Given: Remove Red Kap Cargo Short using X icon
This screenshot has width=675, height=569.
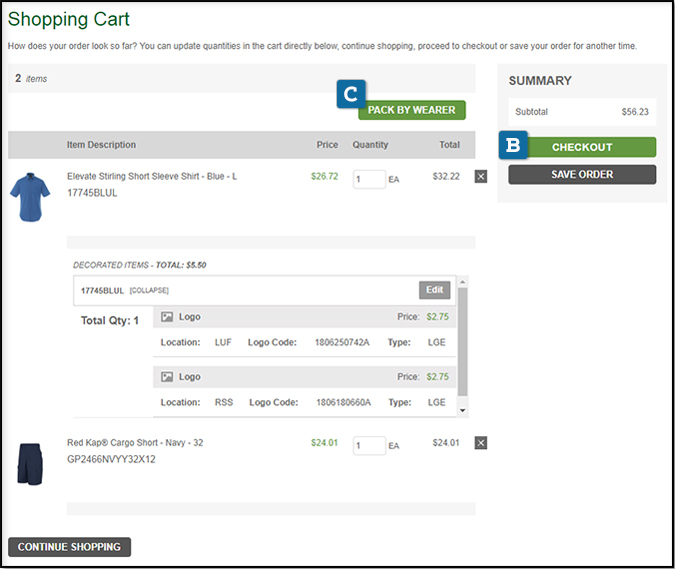Looking at the screenshot, I should tap(481, 443).
